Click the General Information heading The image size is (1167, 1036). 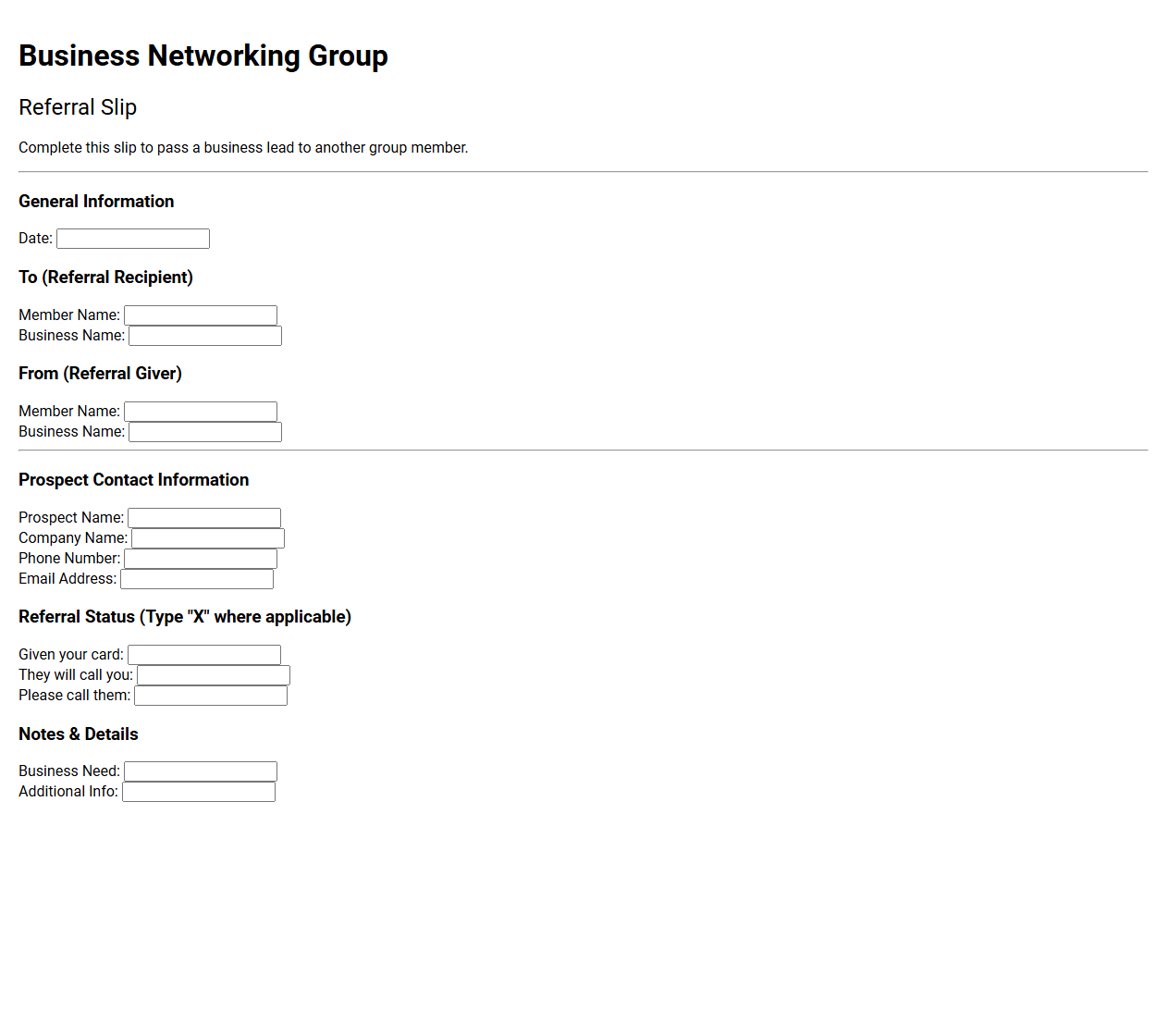point(96,202)
